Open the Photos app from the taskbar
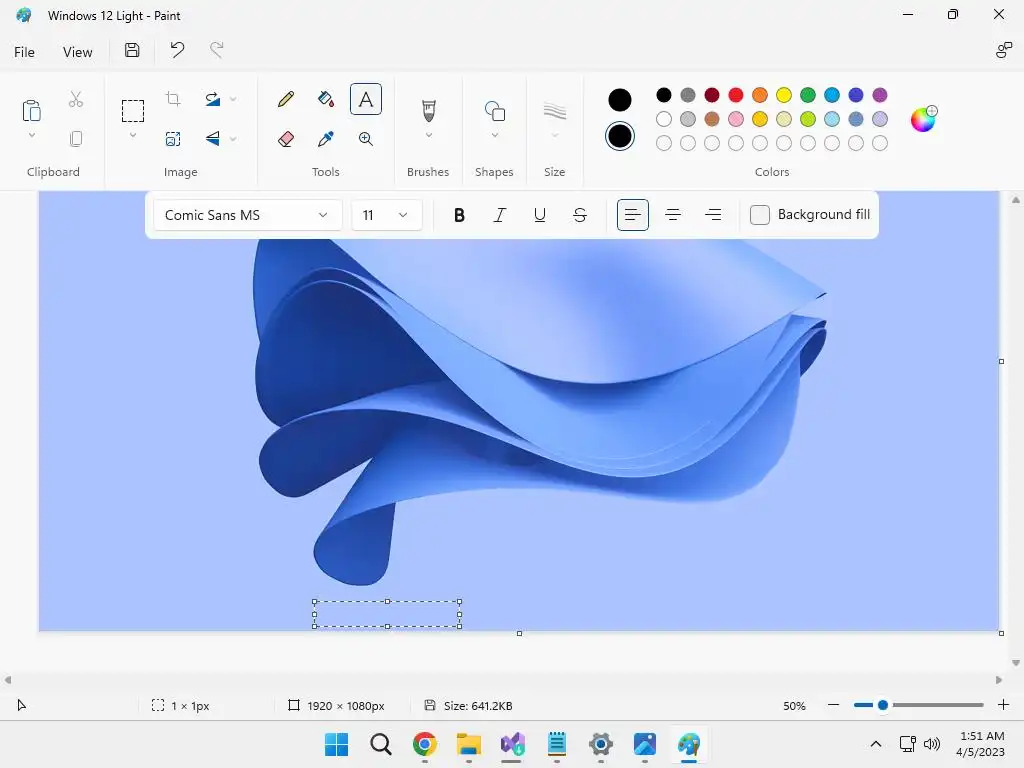 (645, 744)
